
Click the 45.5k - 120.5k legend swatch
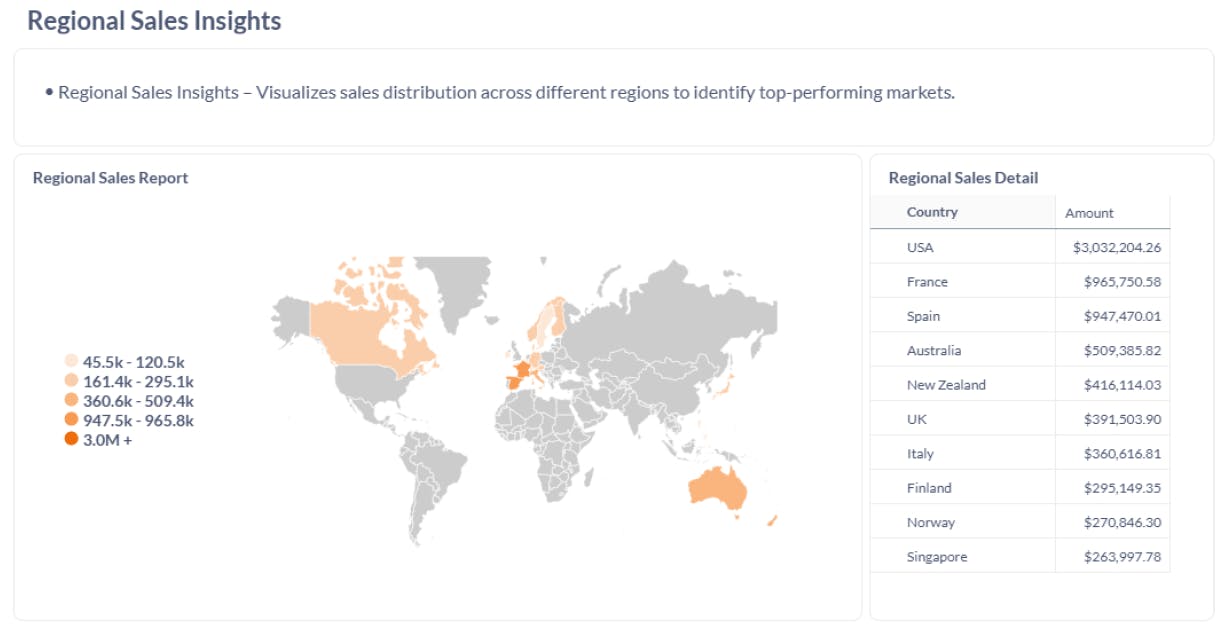click(x=71, y=362)
